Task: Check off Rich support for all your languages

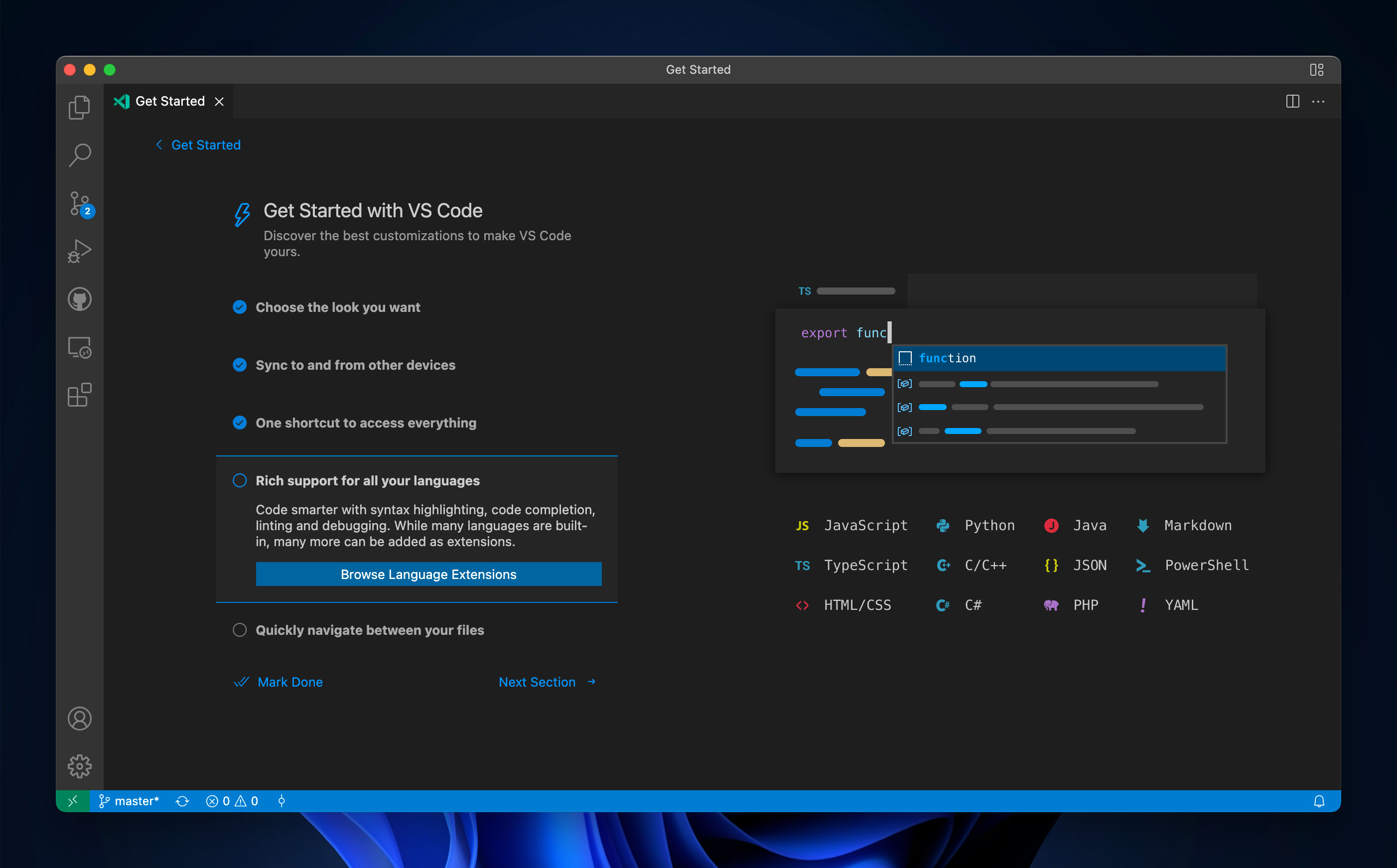Action: 240,480
